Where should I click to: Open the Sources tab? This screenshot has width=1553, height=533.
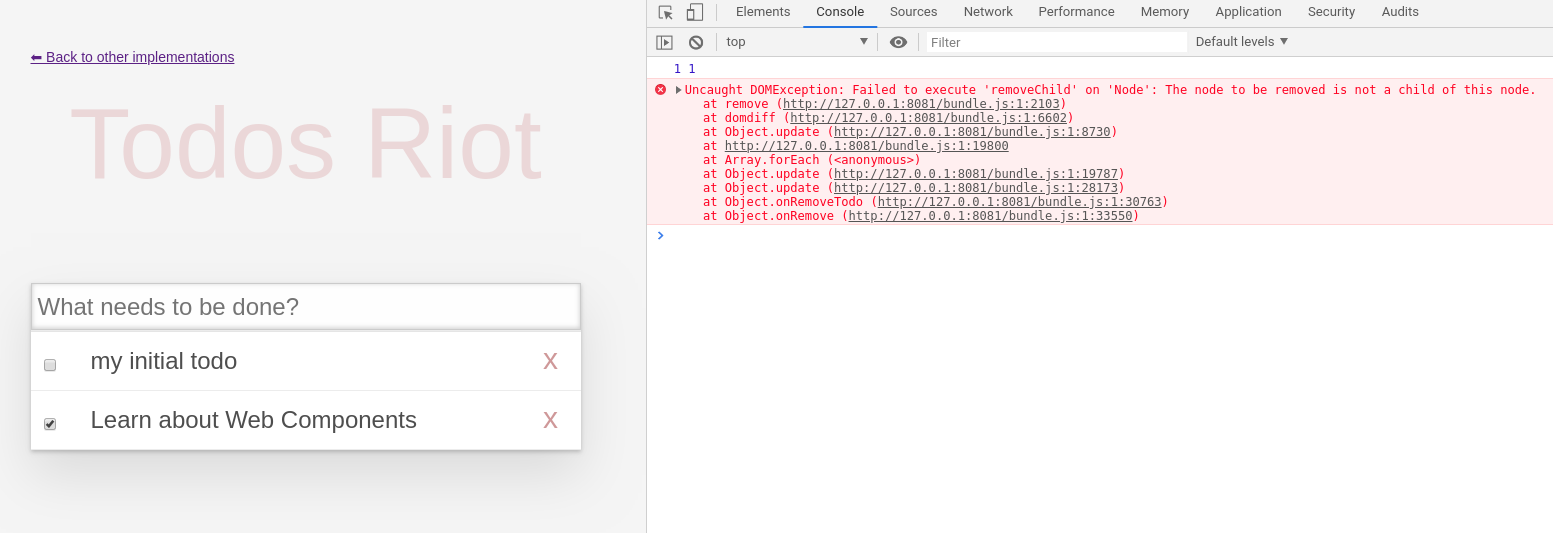914,12
